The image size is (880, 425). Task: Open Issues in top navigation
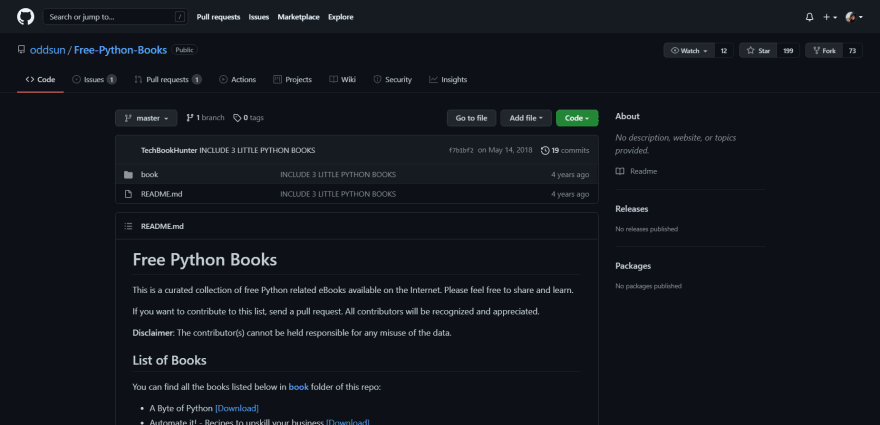259,17
